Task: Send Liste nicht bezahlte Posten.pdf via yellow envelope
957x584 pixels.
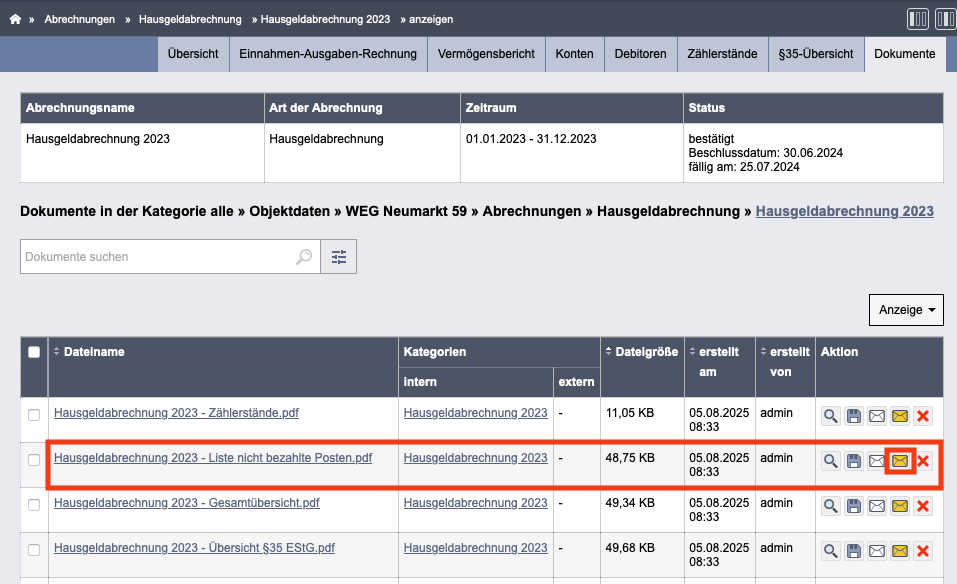Action: coord(900,461)
